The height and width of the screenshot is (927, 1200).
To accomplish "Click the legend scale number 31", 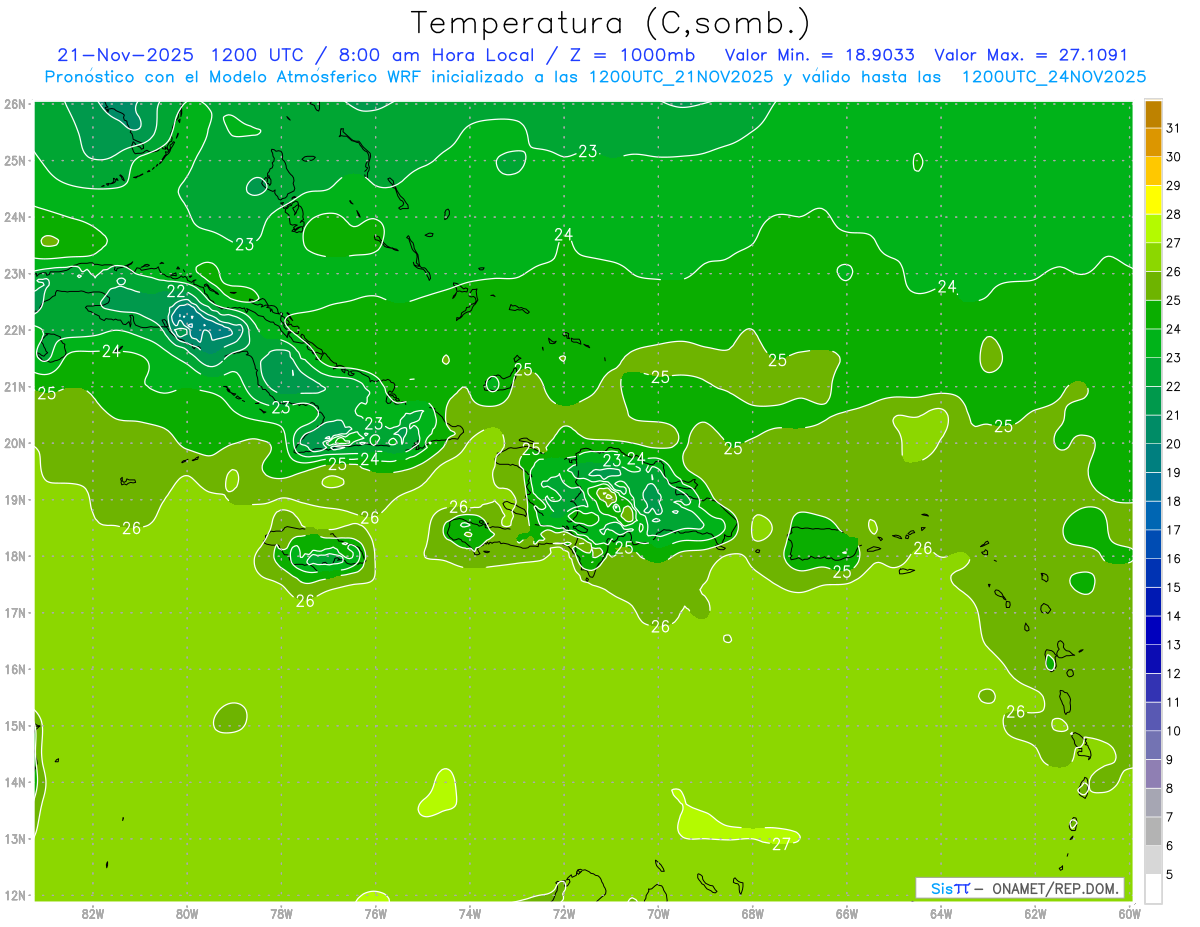I will click(x=1173, y=128).
